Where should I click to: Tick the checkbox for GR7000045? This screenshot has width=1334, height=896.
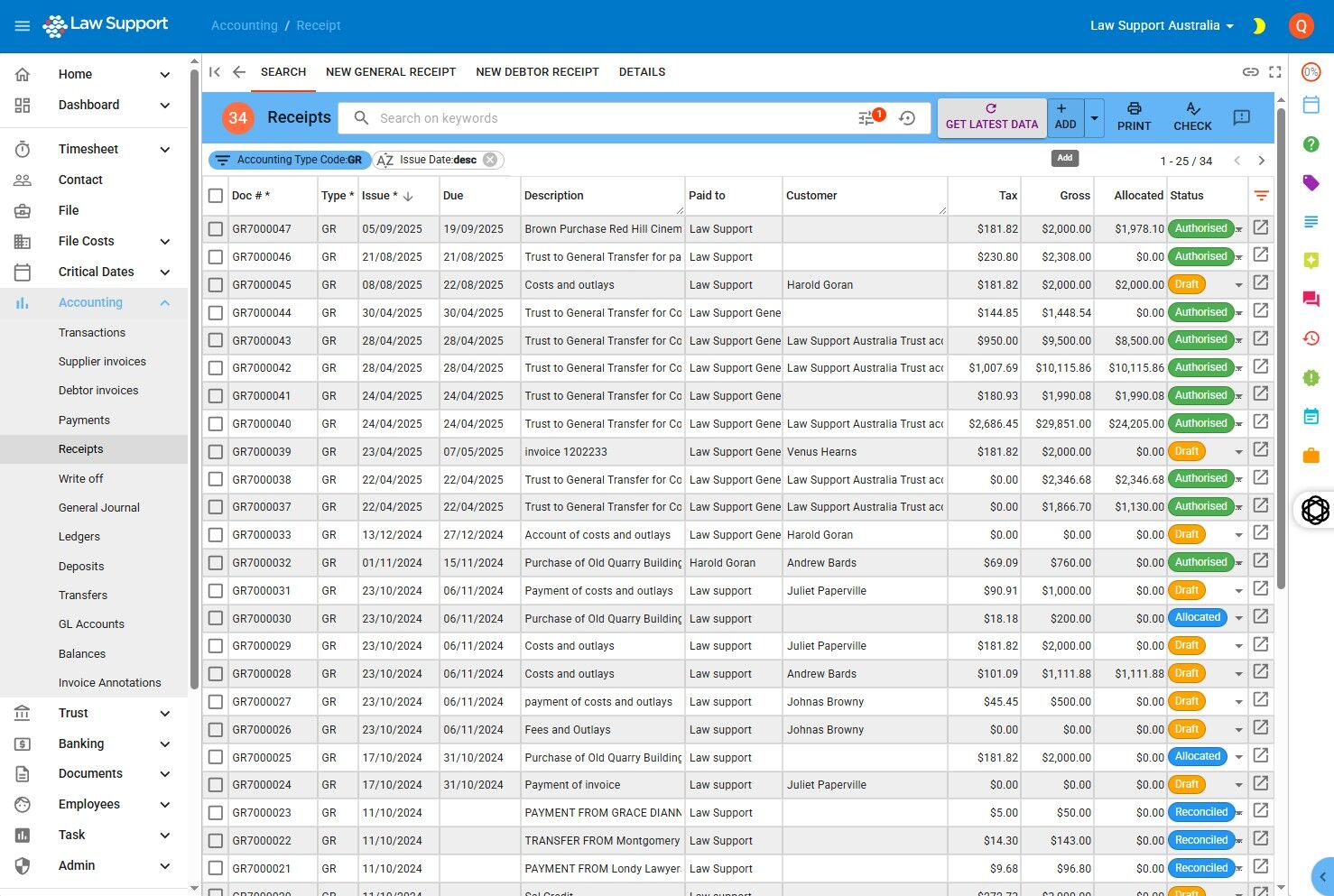216,285
